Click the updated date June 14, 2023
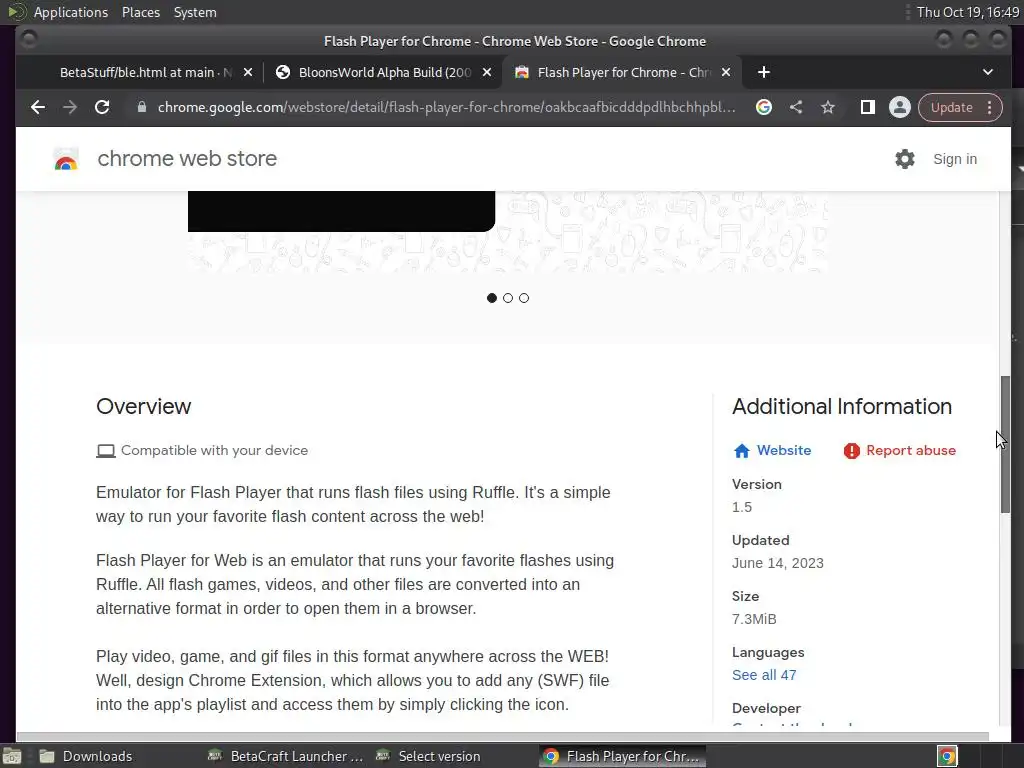1024x768 pixels. pyautogui.click(x=778, y=563)
